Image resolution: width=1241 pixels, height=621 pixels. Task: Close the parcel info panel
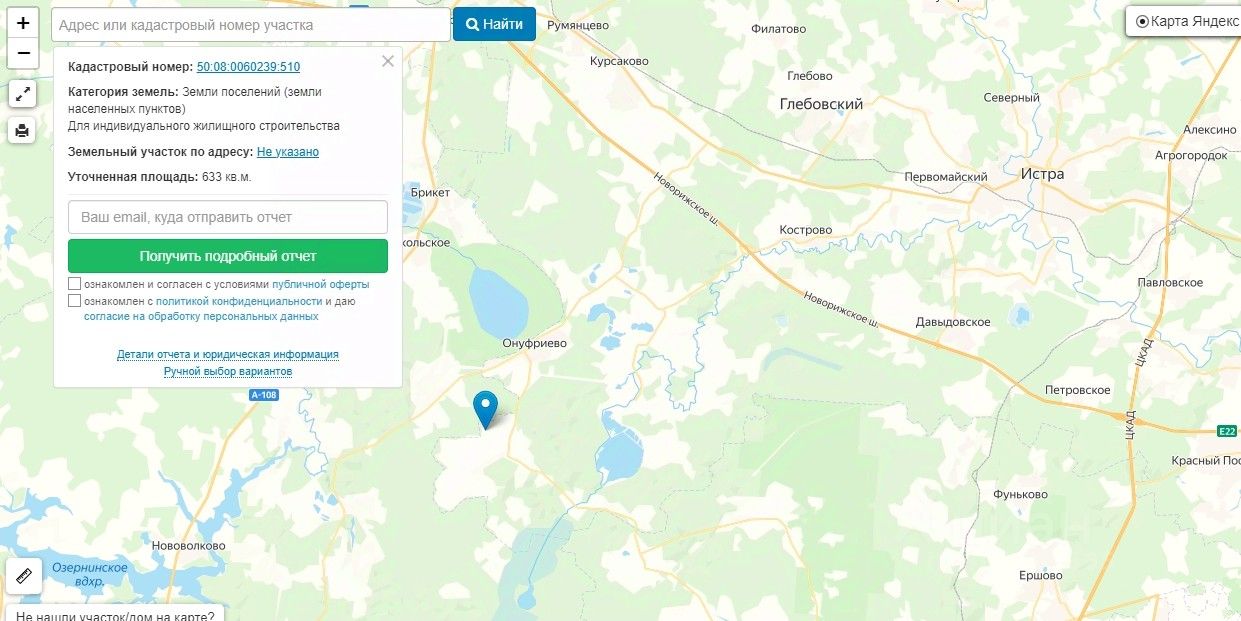388,61
